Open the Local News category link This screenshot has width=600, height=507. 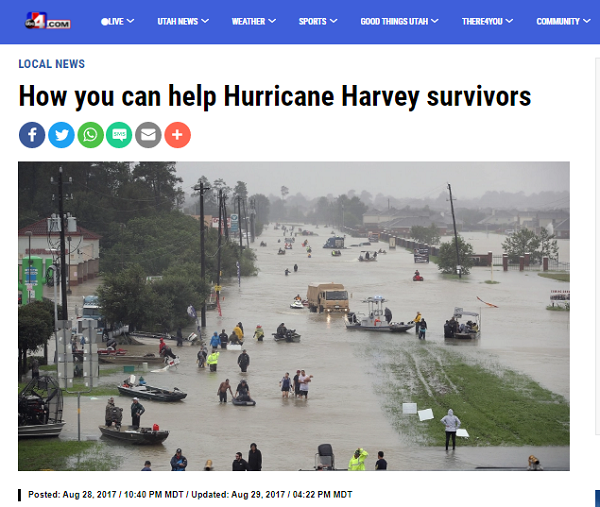coord(52,64)
